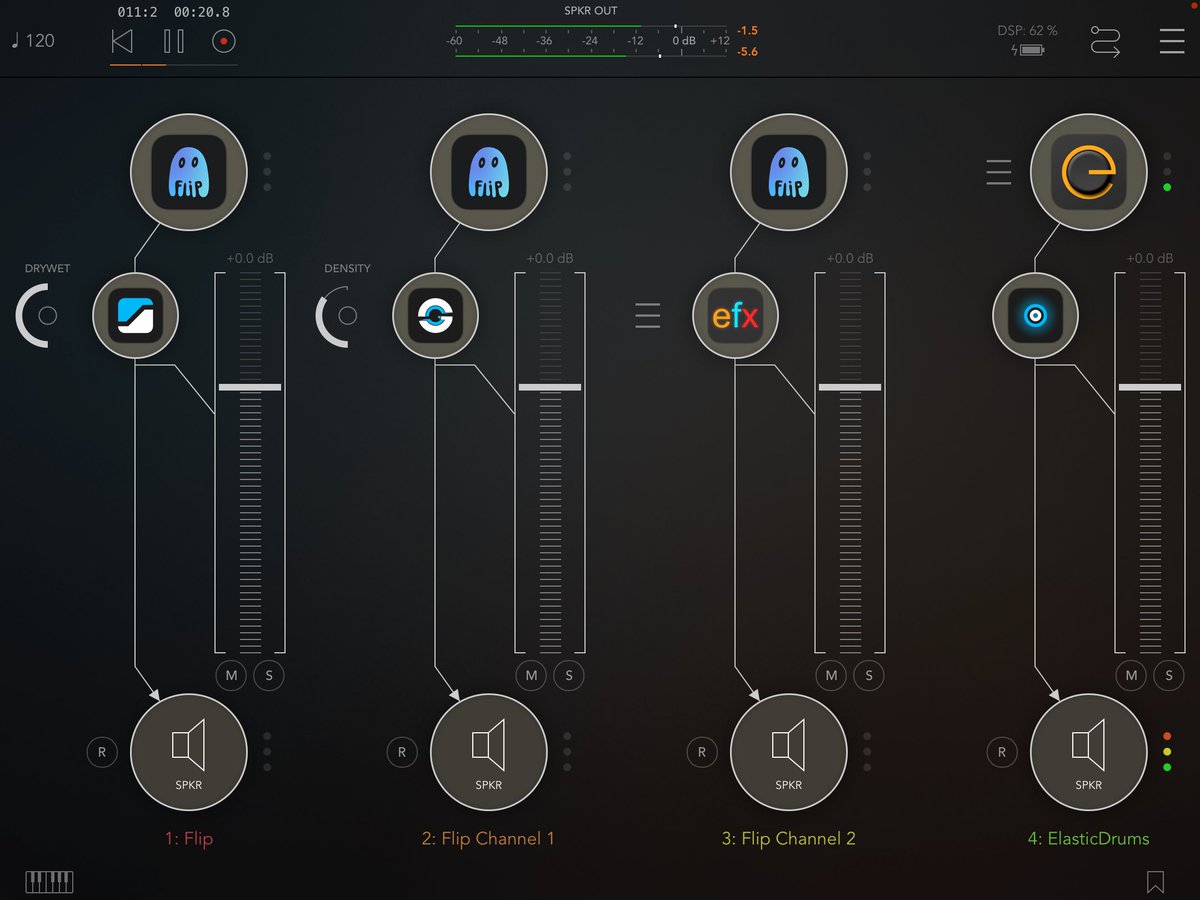Select the "3: Flip Channel 2" label
1200x900 pixels.
point(789,838)
